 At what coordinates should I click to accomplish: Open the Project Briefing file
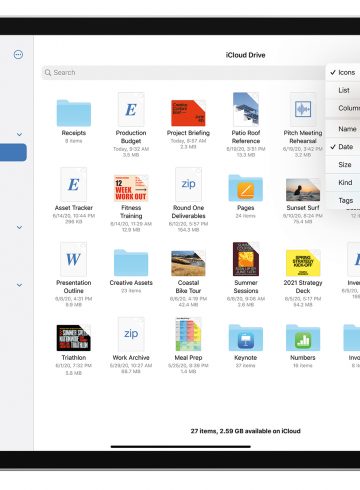pyautogui.click(x=188, y=113)
